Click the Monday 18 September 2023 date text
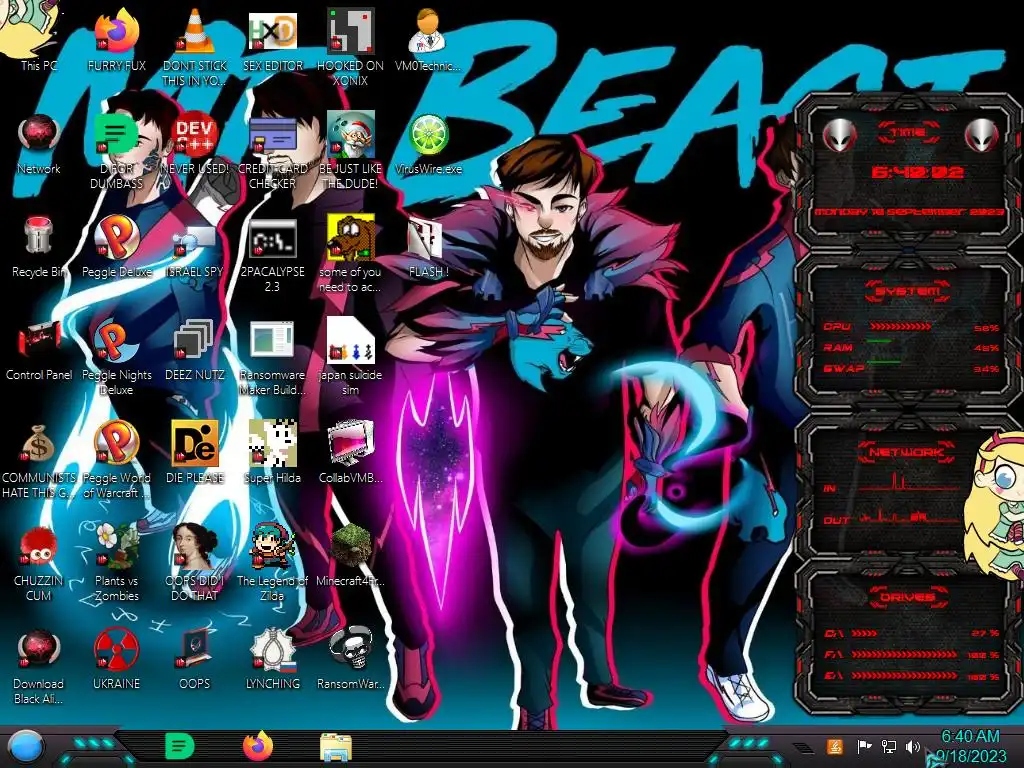This screenshot has height=768, width=1024. coord(908,212)
